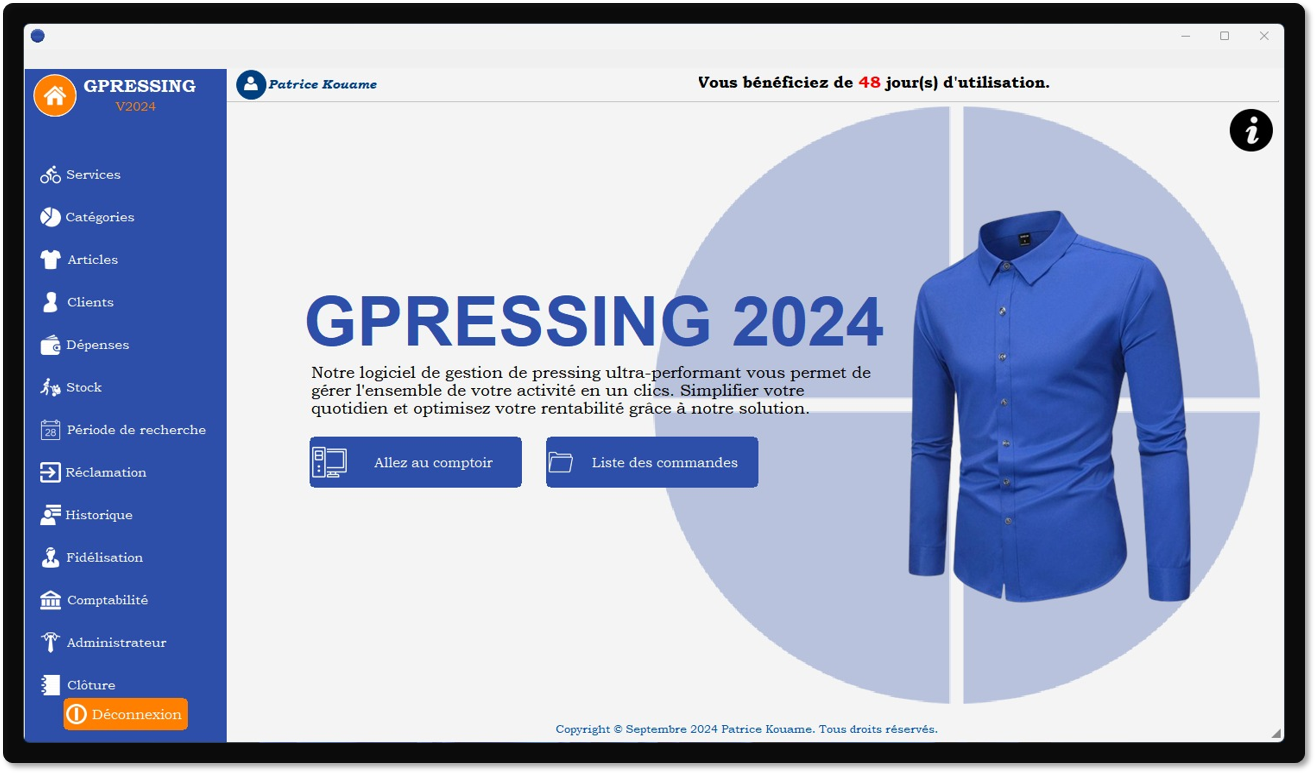Click Allez au comptoir button
The width and height of the screenshot is (1315, 773).
416,462
